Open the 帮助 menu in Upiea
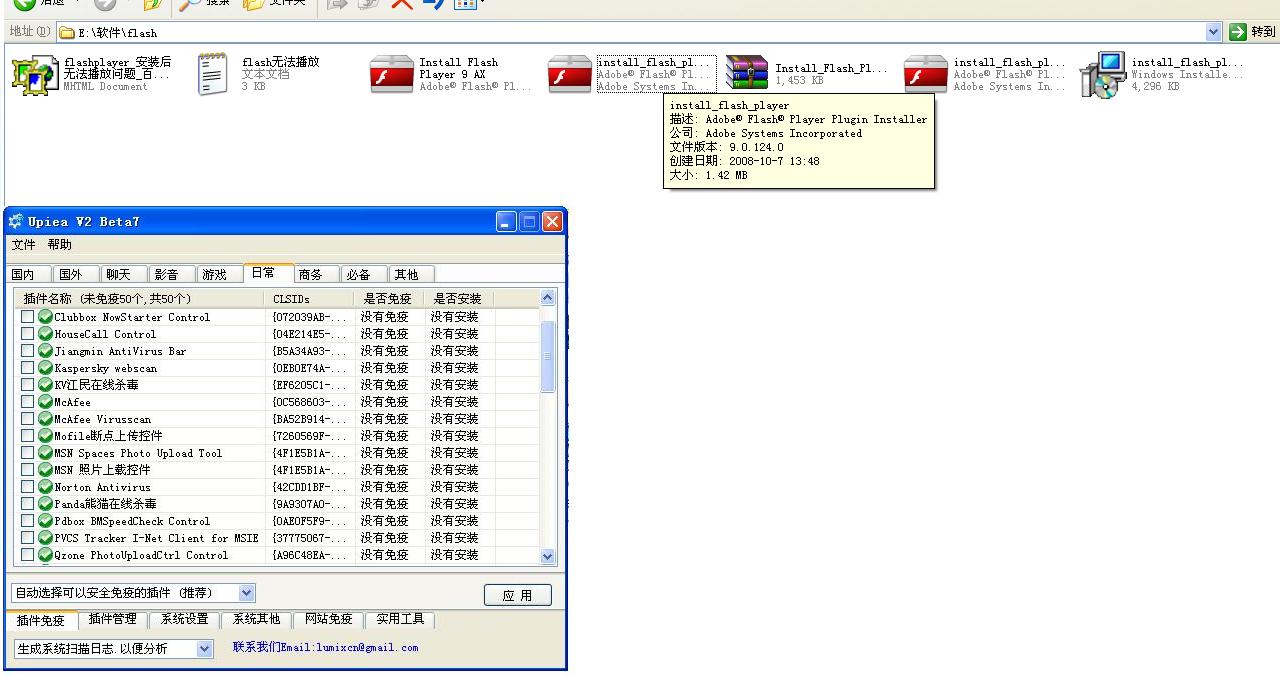1280x676 pixels. tap(60, 245)
